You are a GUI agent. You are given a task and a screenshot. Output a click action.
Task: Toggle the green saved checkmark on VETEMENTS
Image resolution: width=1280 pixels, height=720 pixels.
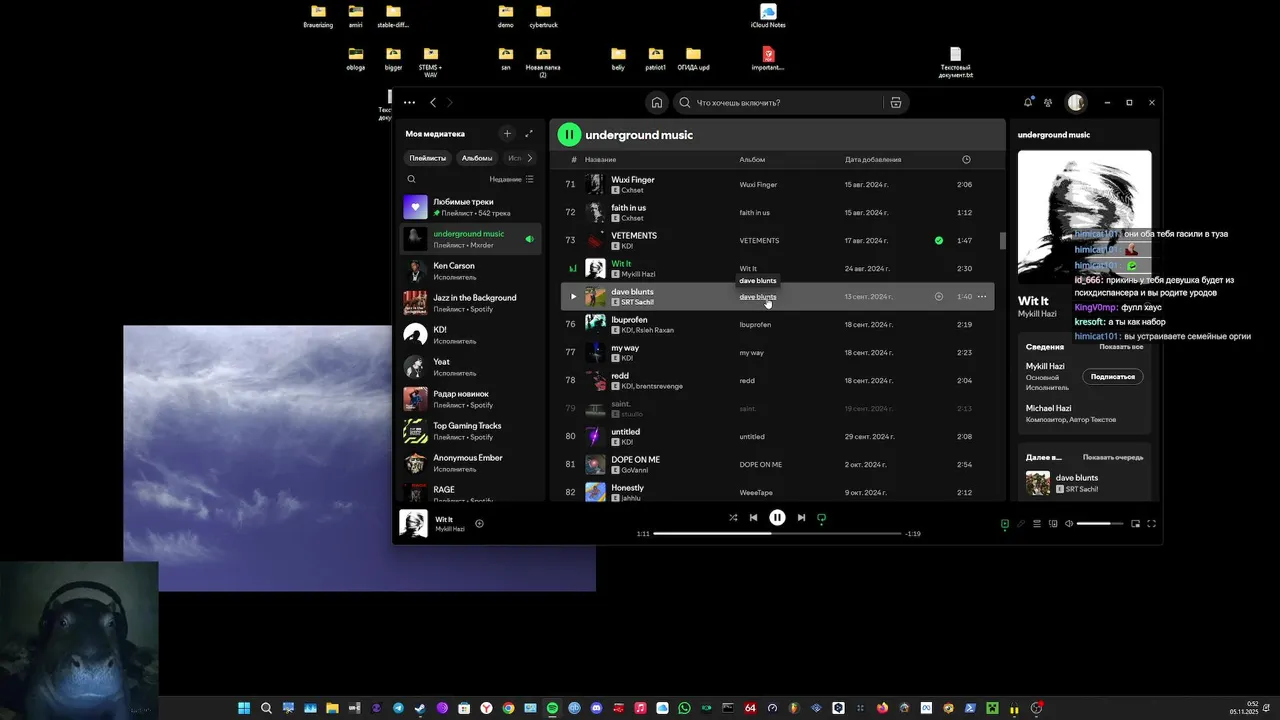pos(939,240)
